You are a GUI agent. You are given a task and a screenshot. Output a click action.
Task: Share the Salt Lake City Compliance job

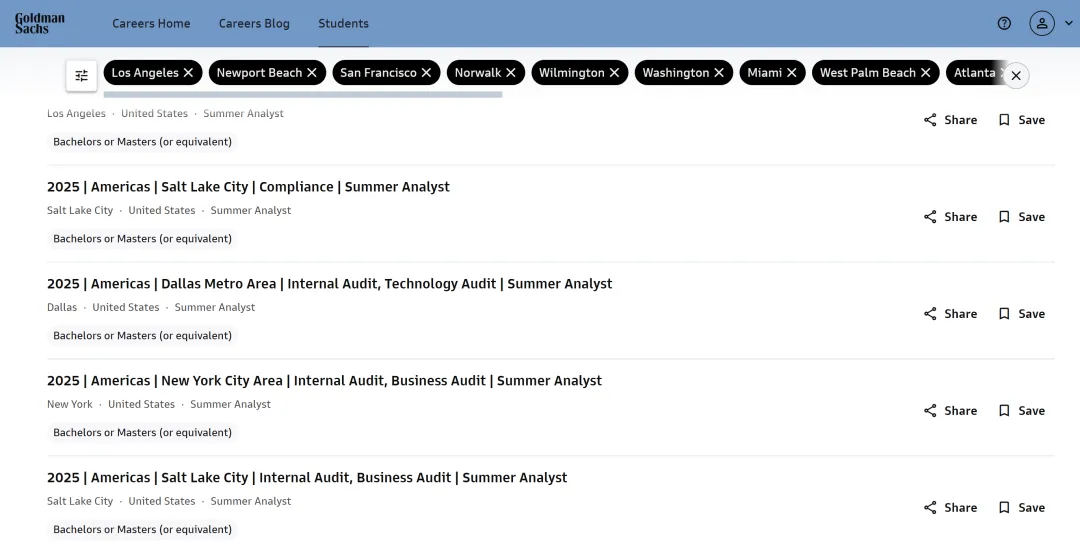coord(951,217)
